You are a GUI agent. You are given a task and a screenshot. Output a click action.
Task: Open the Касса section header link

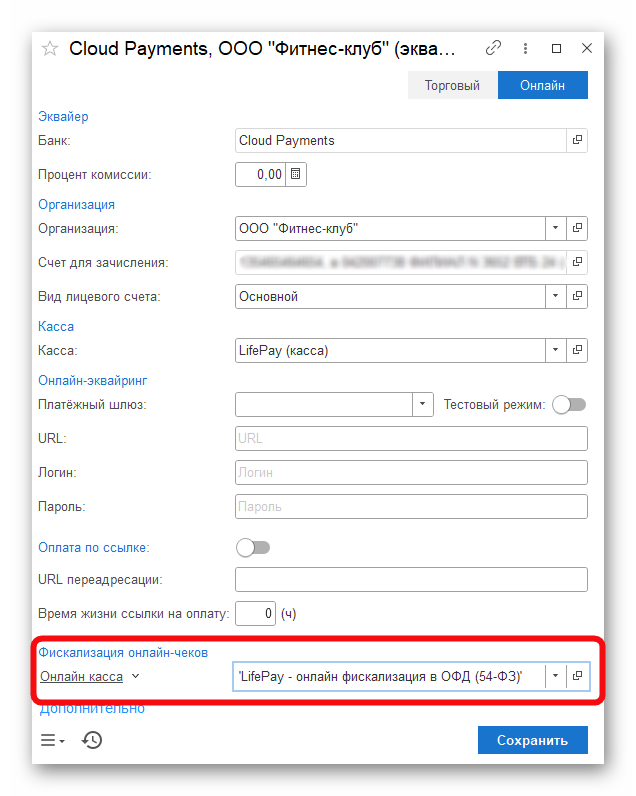[x=56, y=326]
